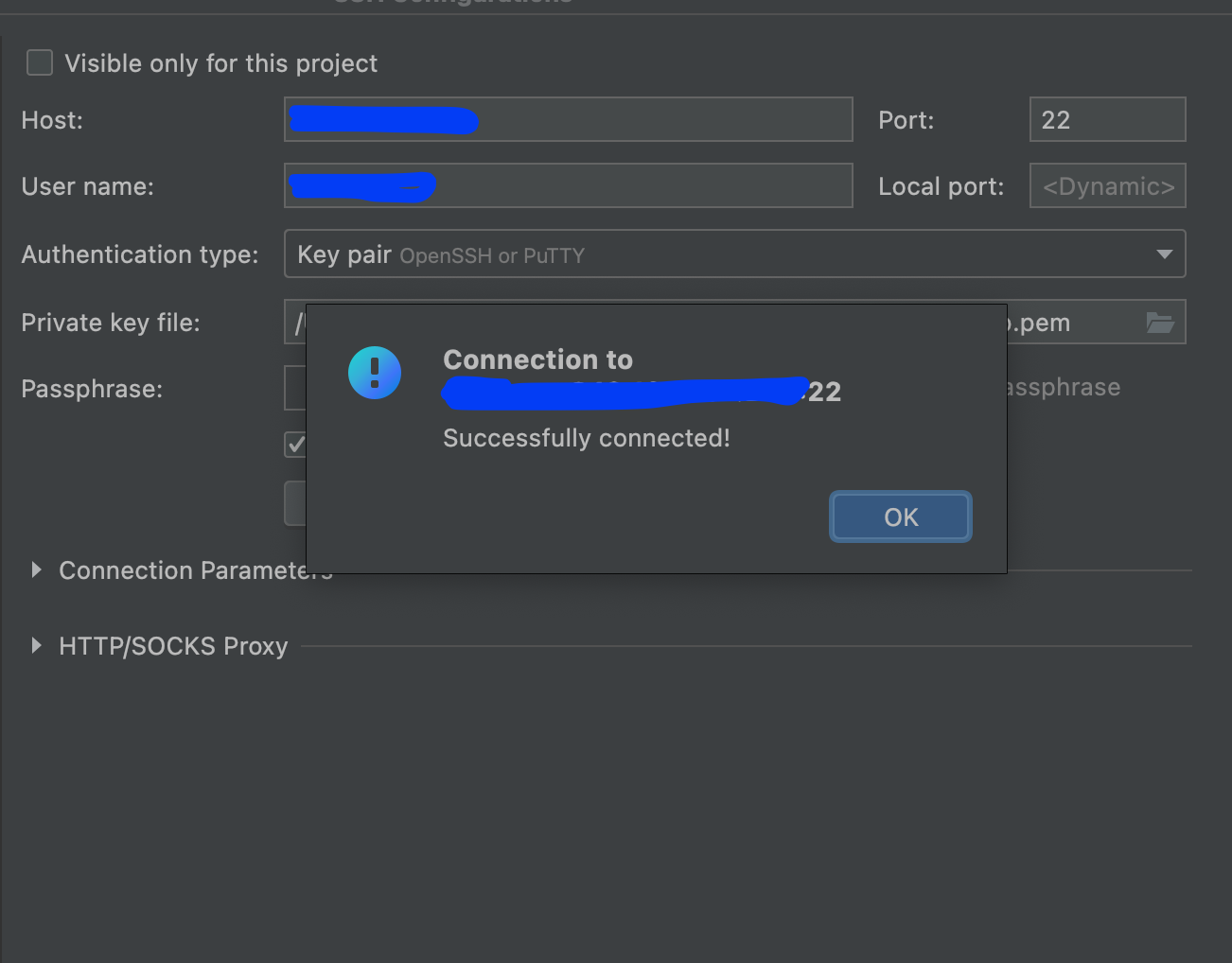Click the partly hidden save passphrase text
This screenshot has width=1232, height=963.
(x=1064, y=387)
